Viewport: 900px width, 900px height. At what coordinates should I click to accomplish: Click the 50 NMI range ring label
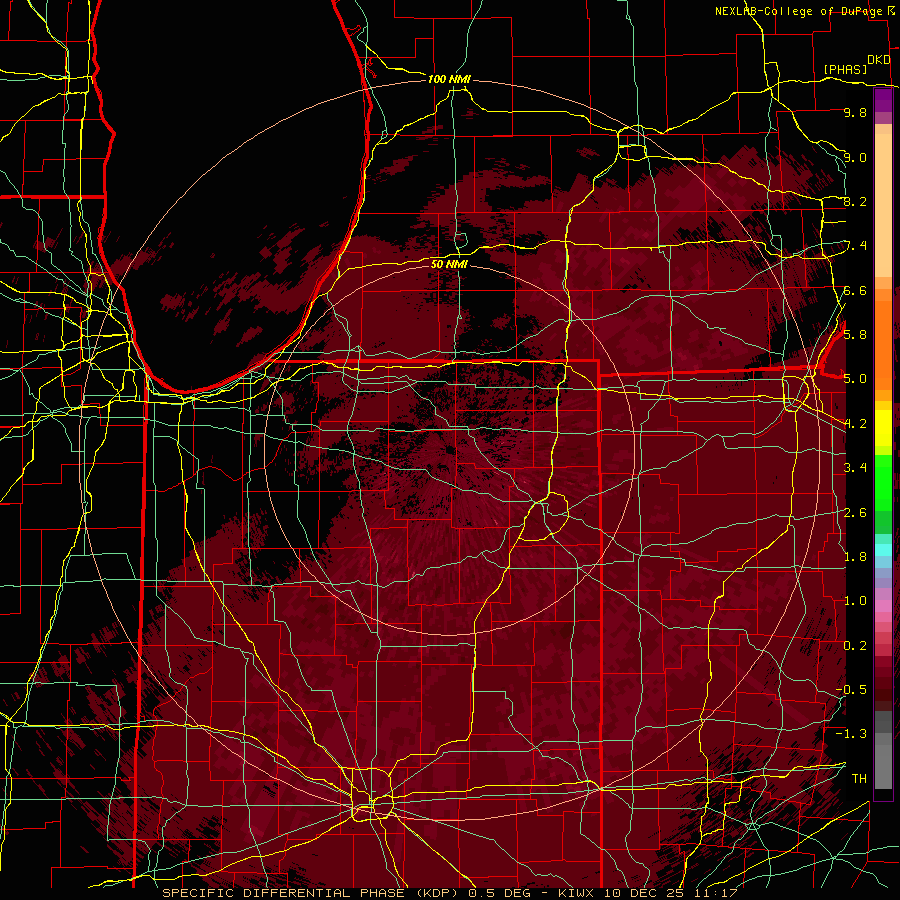449,264
